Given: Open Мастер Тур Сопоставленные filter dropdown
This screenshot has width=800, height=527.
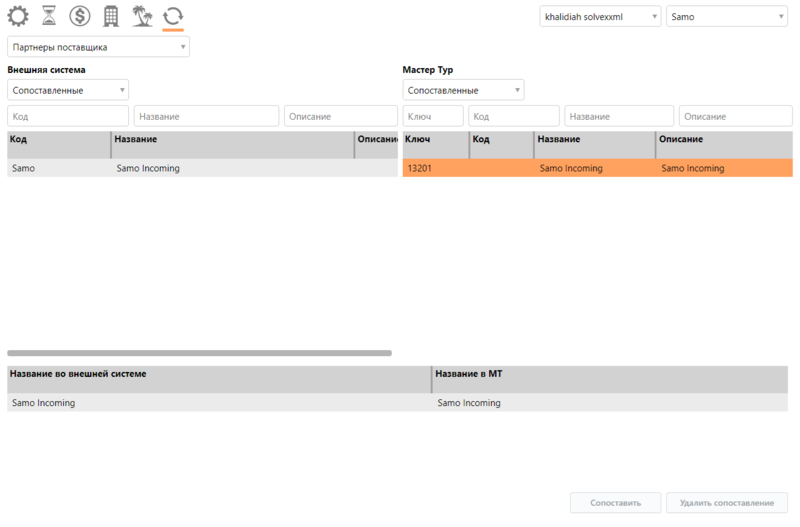Looking at the screenshot, I should [x=463, y=90].
